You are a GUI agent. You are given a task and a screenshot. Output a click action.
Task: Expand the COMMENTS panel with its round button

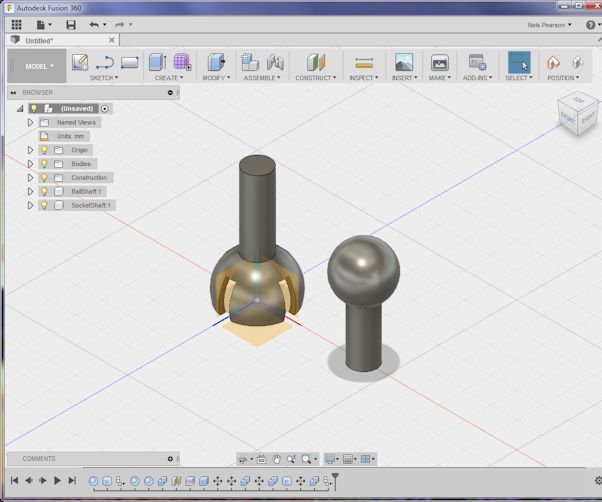click(x=170, y=459)
